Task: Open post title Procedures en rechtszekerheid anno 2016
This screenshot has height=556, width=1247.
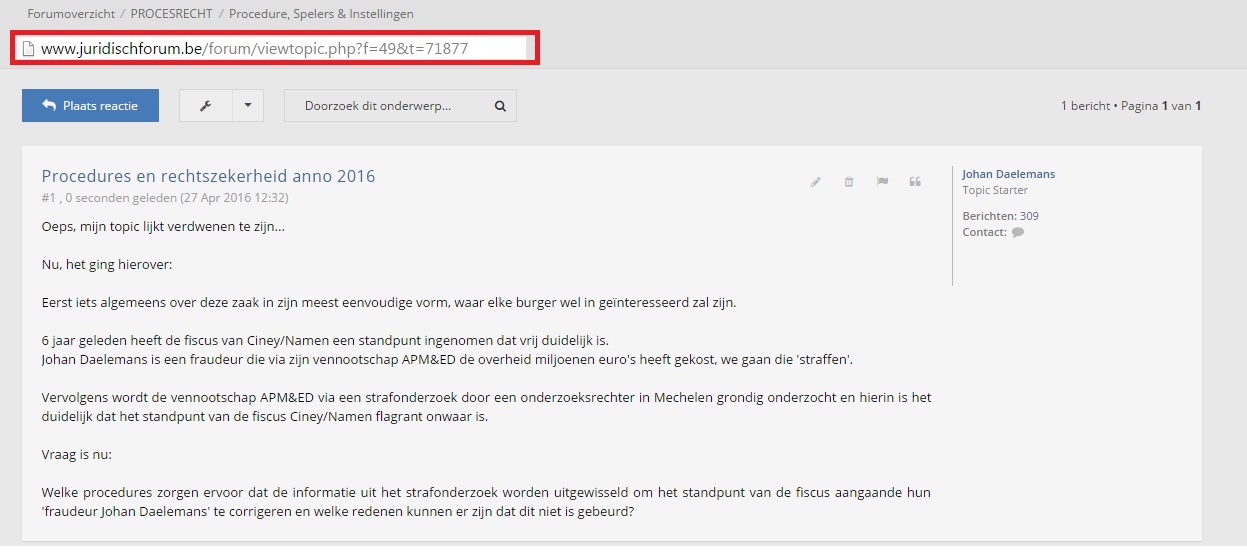Action: [208, 176]
